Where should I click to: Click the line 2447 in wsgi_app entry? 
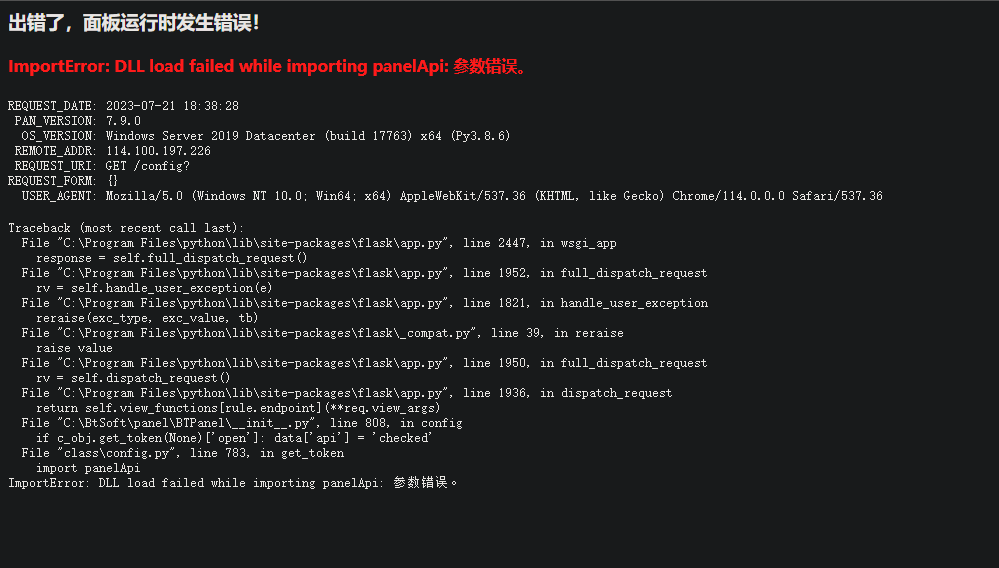[x=319, y=243]
